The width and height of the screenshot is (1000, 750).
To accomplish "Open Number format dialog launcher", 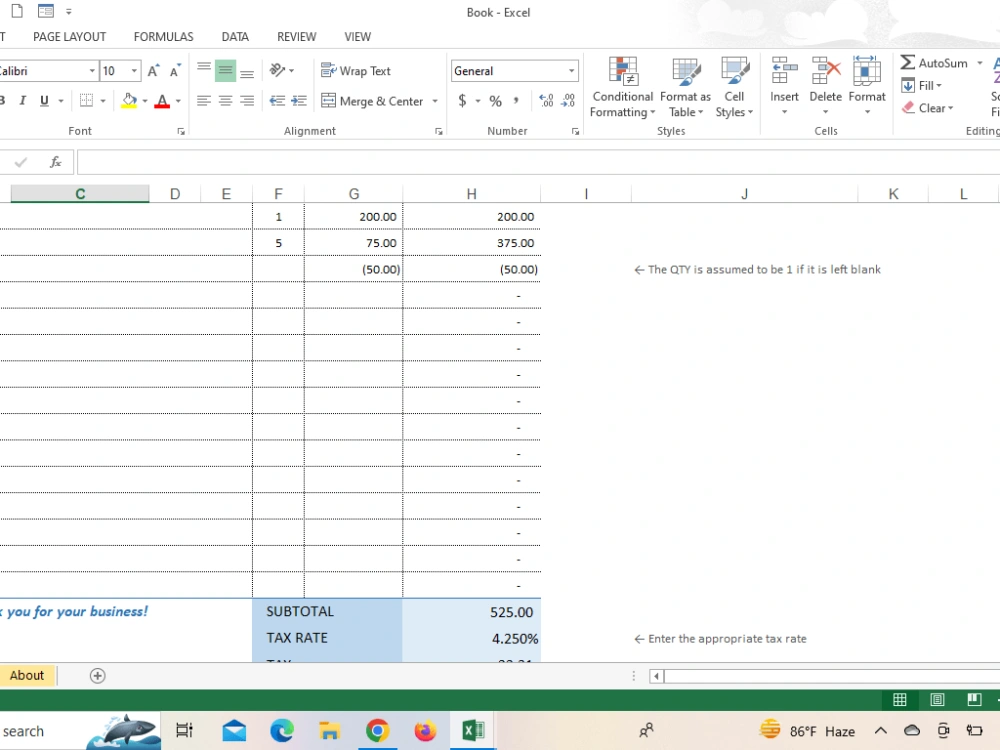I will click(x=575, y=131).
